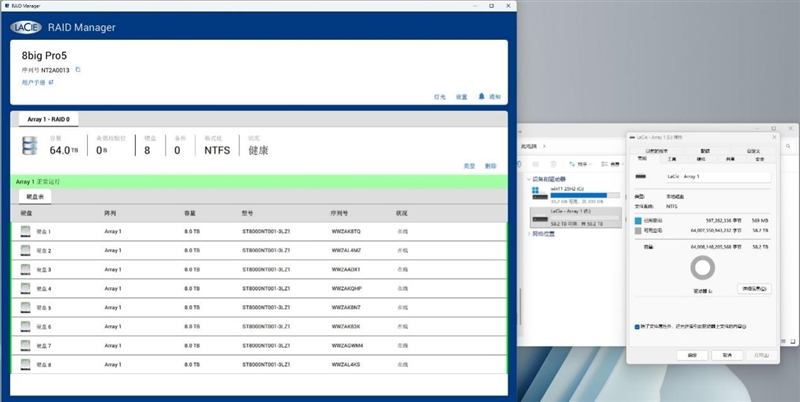
Task: Click the disk icon for 硬盘 7
Action: tap(26, 346)
